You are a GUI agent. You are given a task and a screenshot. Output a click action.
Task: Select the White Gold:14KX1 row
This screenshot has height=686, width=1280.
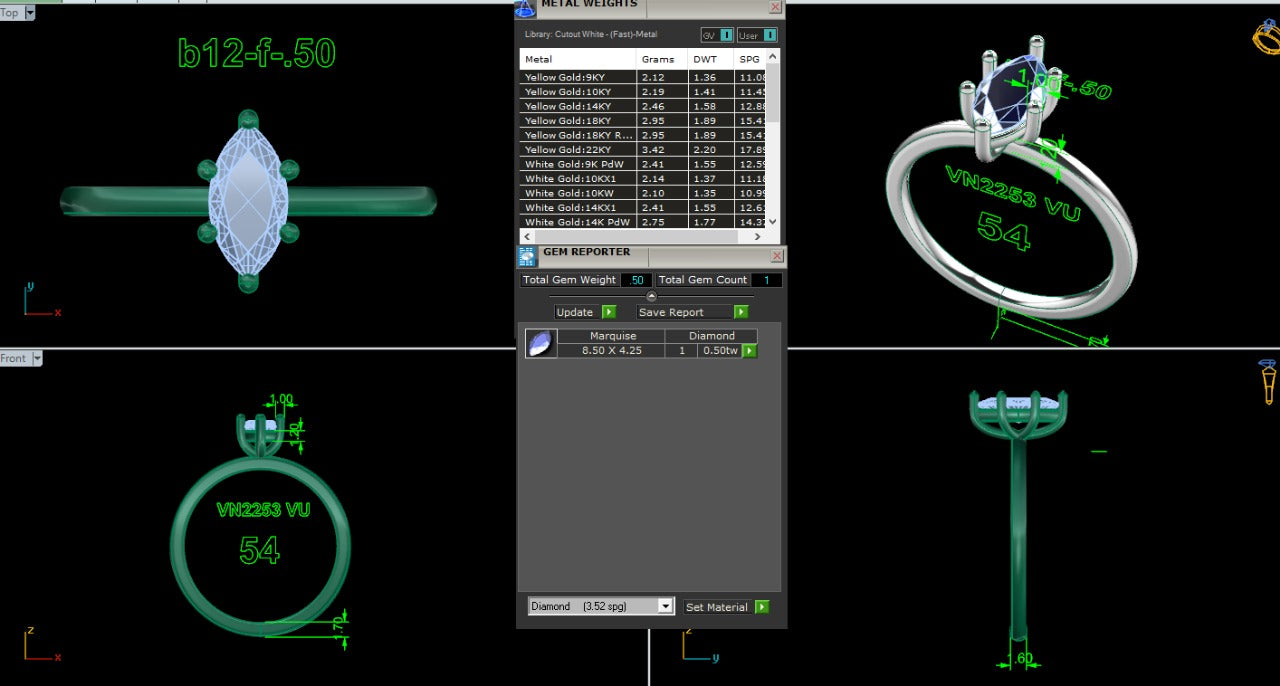tap(642, 207)
